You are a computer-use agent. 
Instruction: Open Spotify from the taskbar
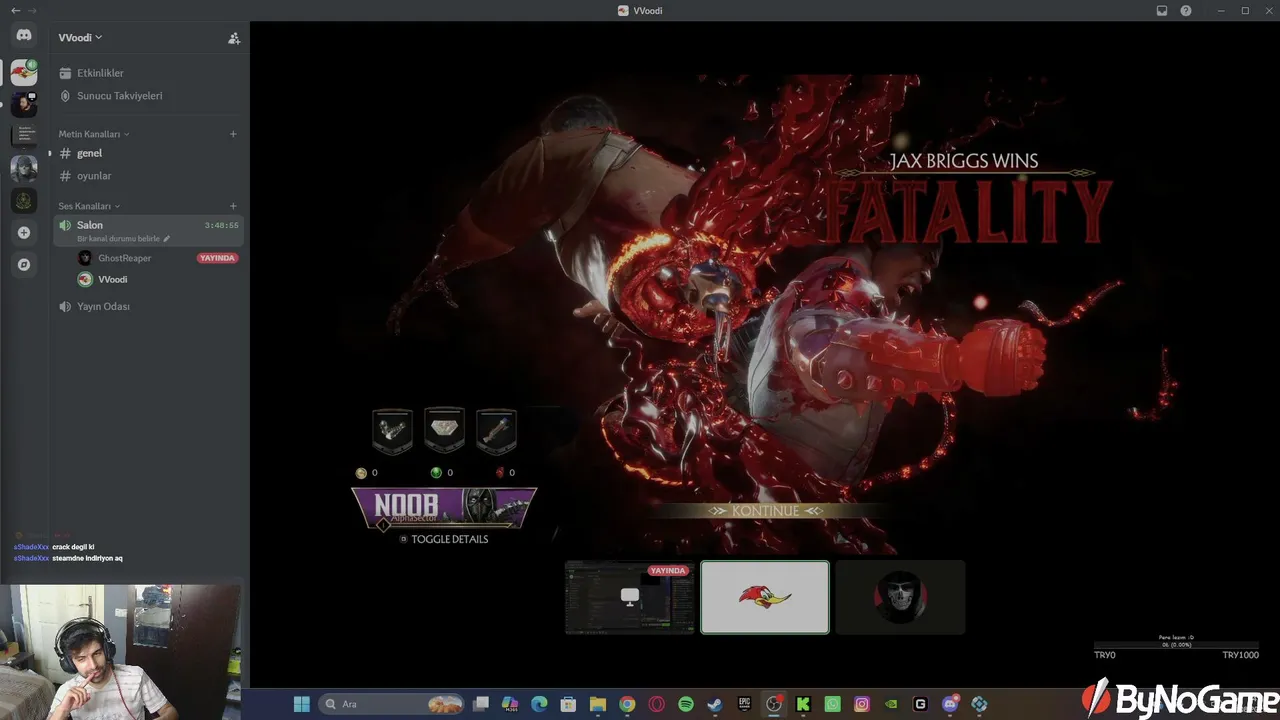[686, 704]
